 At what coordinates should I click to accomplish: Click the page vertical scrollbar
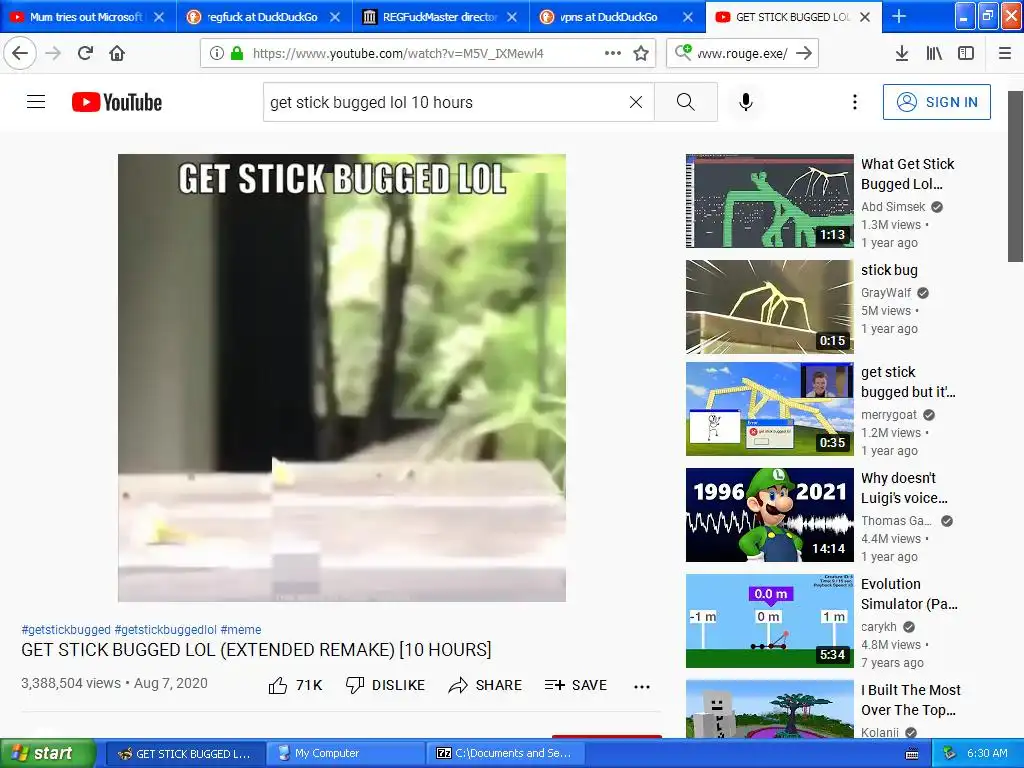pyautogui.click(x=1015, y=176)
